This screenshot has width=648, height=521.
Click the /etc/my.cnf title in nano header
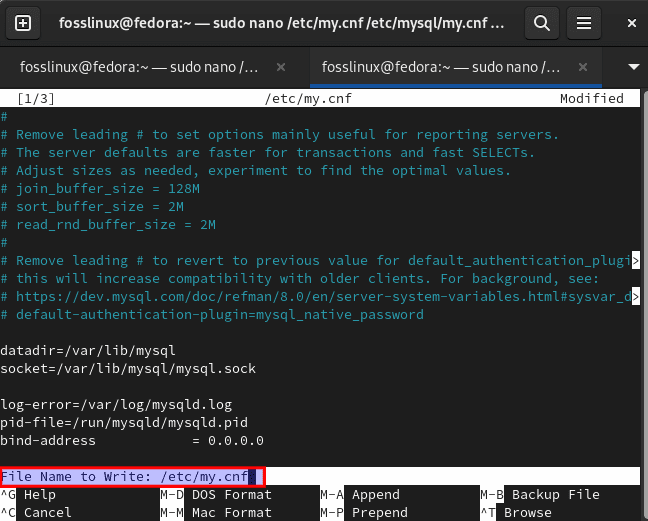click(308, 98)
